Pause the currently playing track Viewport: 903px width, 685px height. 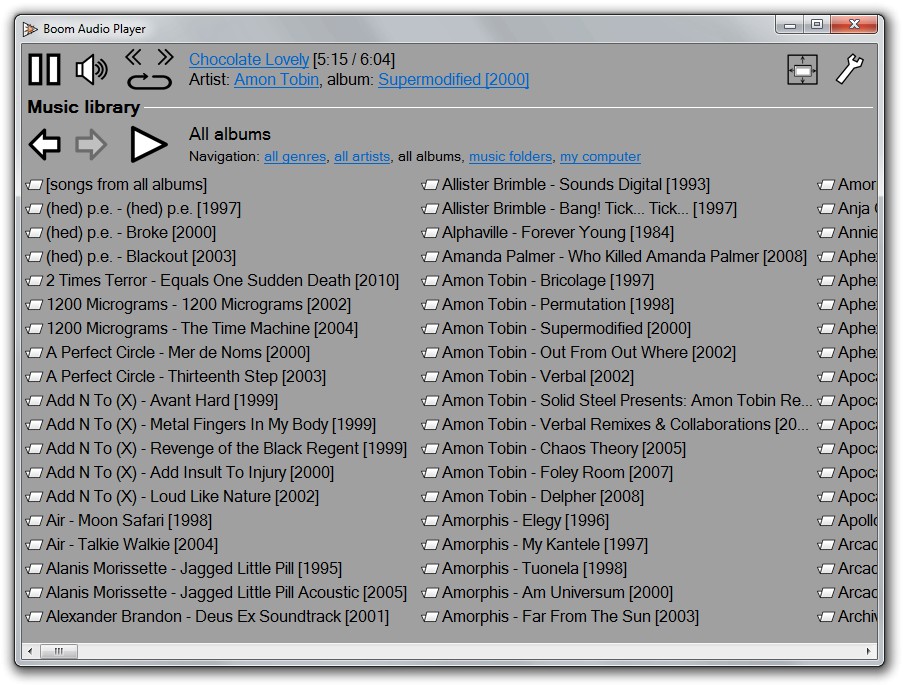(44, 70)
